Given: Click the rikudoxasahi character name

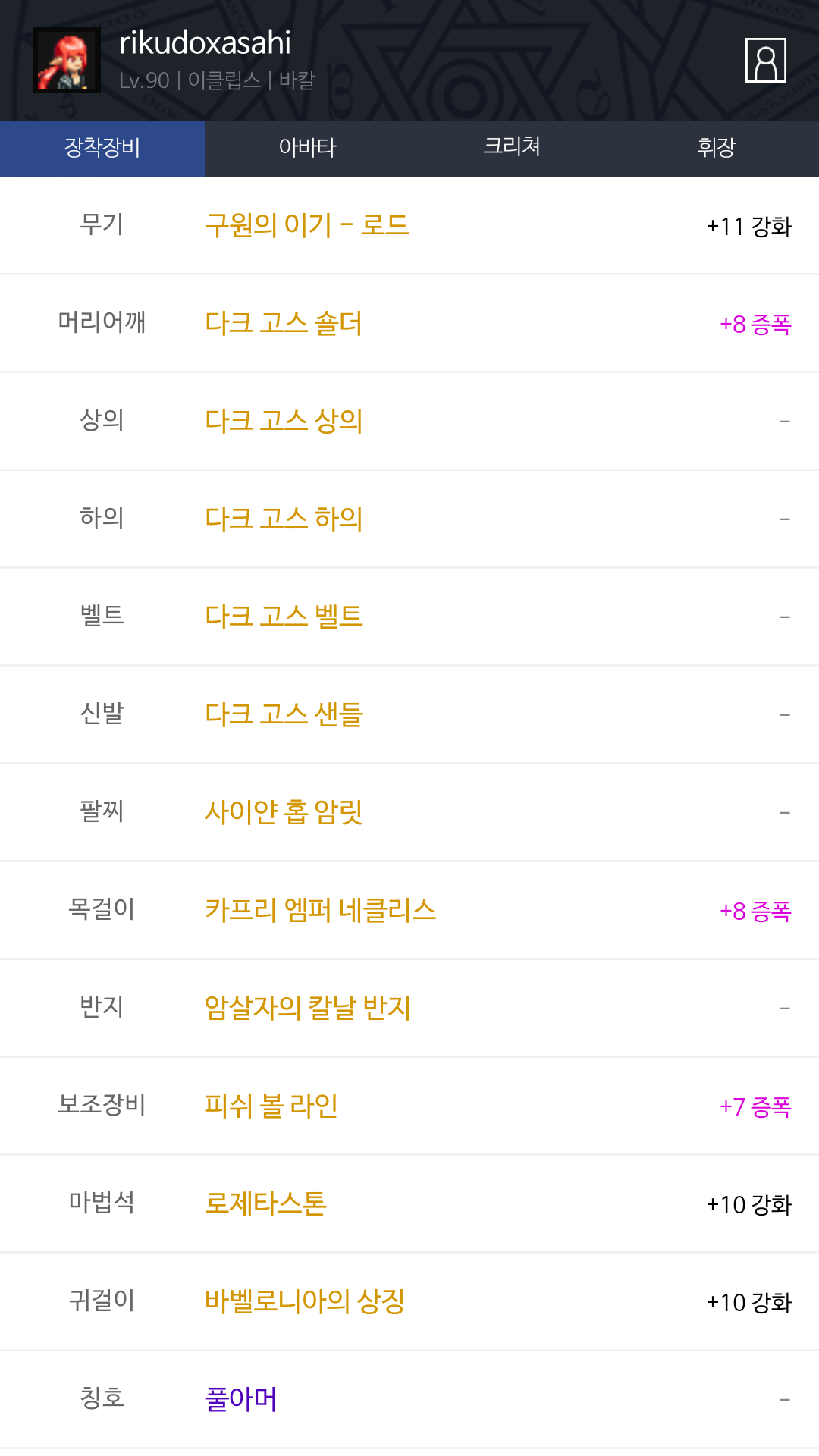Looking at the screenshot, I should pos(205,43).
